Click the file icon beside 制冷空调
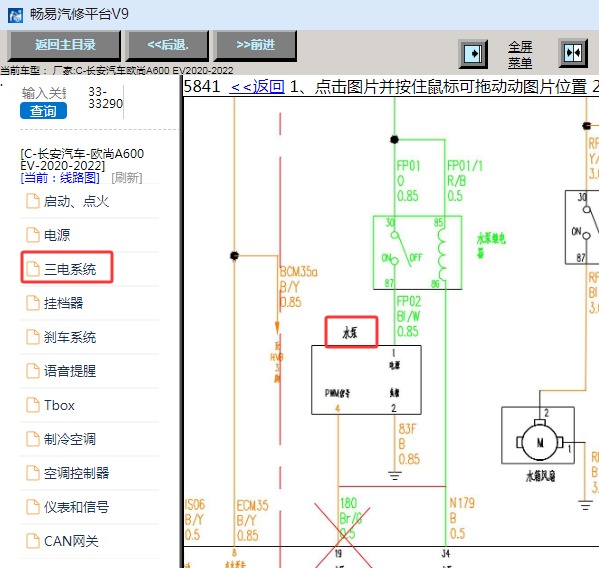 [33, 439]
